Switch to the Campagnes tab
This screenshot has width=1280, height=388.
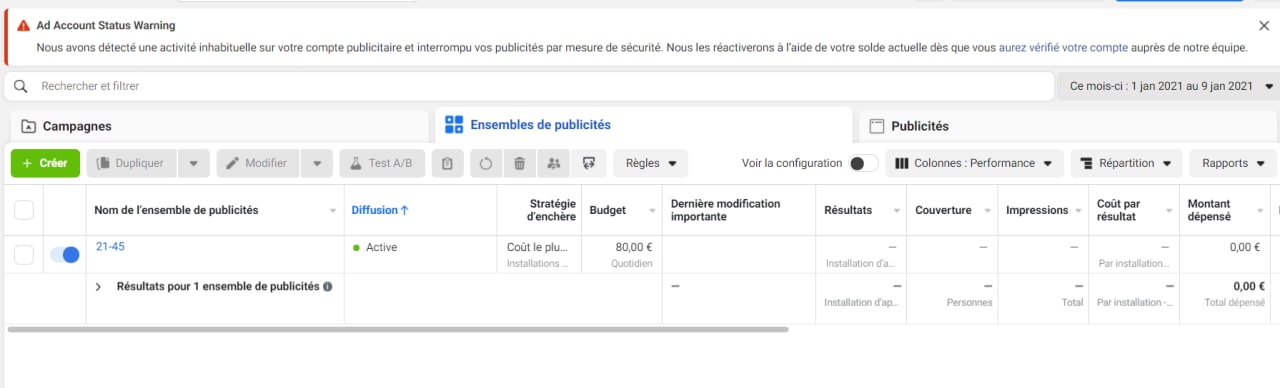coord(220,126)
